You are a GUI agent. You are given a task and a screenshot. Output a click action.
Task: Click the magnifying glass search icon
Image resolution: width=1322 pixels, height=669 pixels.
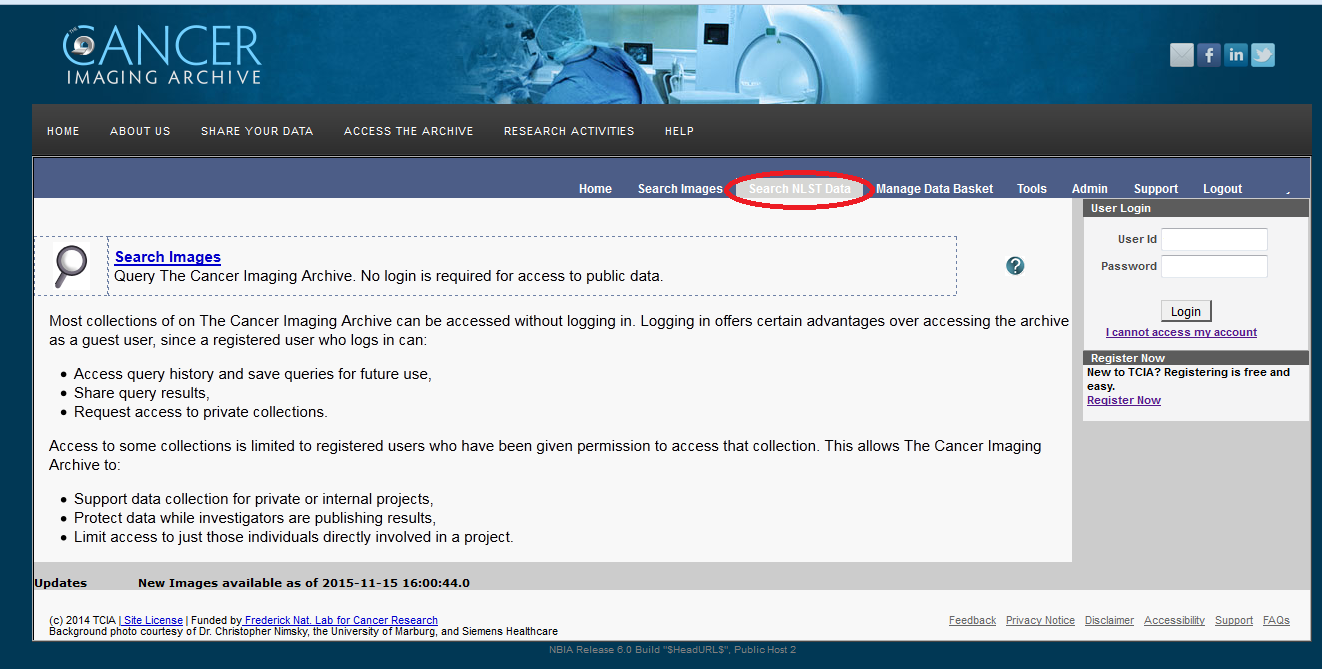[x=71, y=265]
